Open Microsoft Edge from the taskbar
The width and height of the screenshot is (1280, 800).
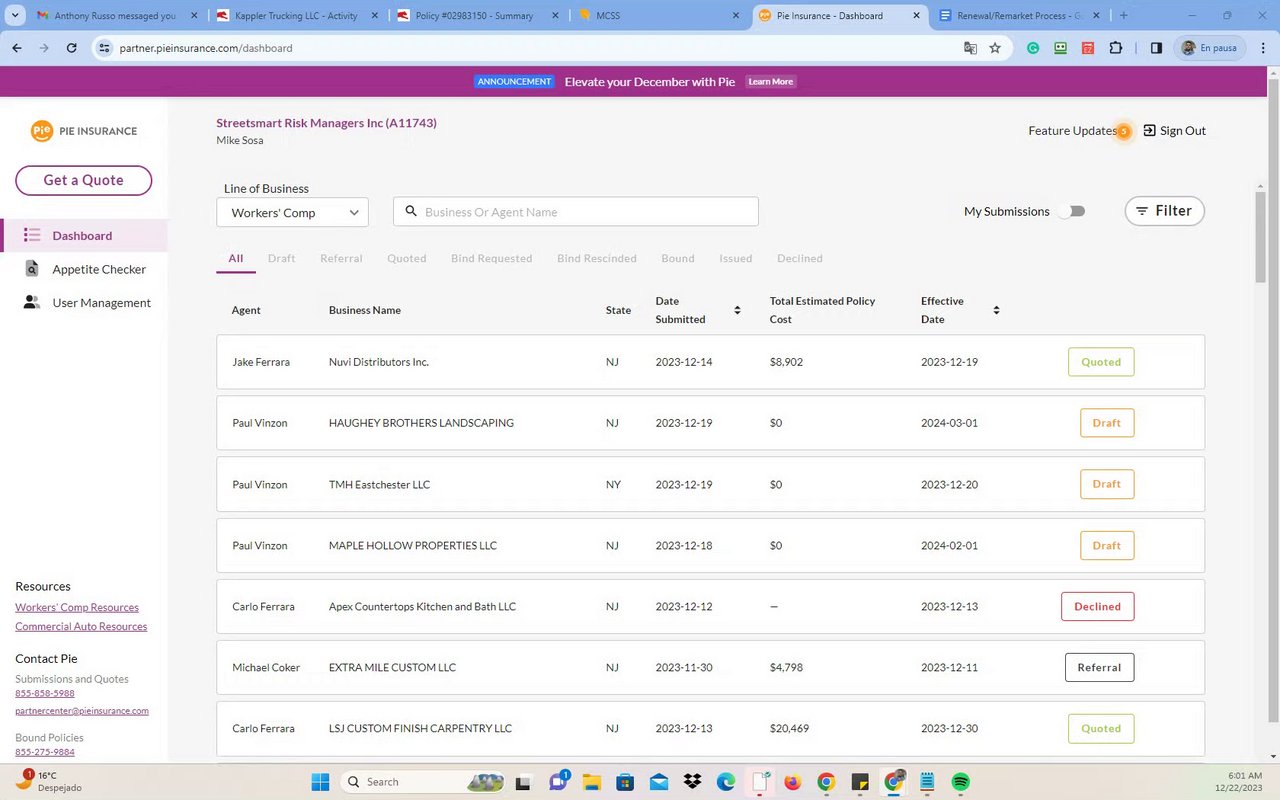click(x=726, y=782)
